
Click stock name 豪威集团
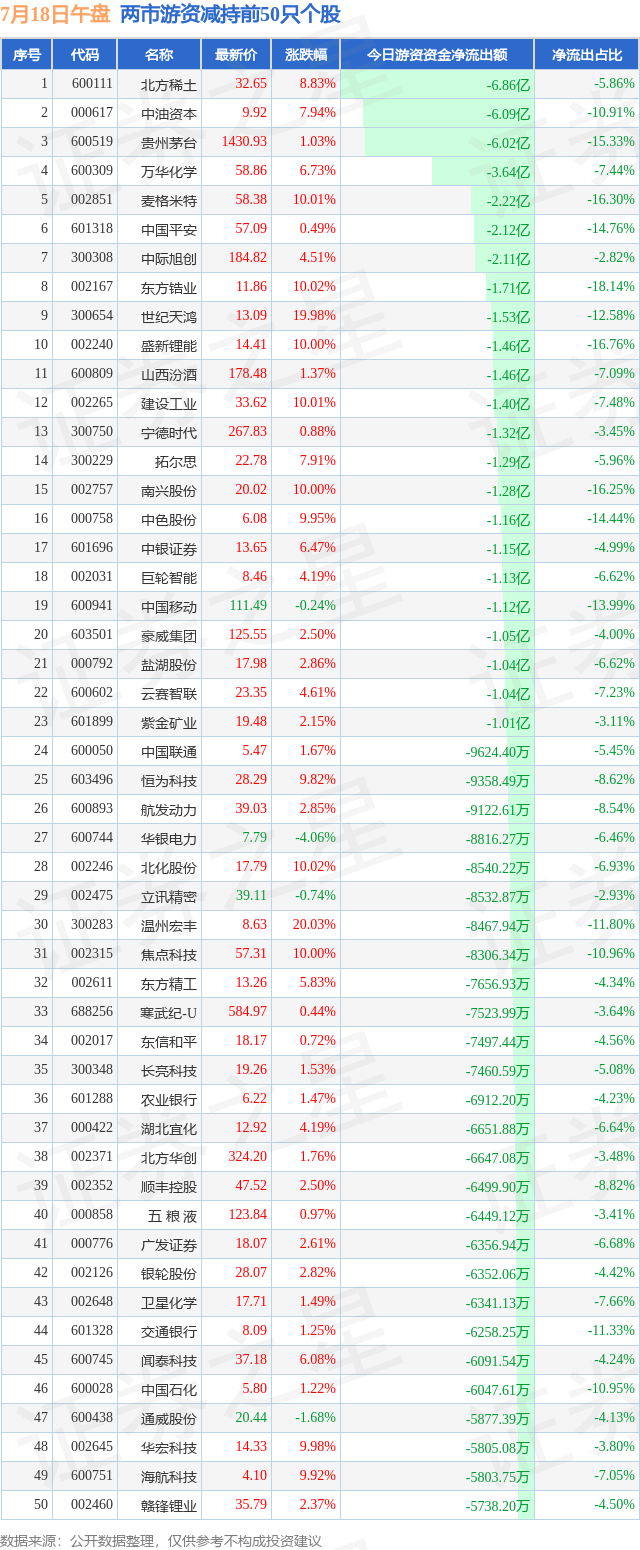pos(169,635)
